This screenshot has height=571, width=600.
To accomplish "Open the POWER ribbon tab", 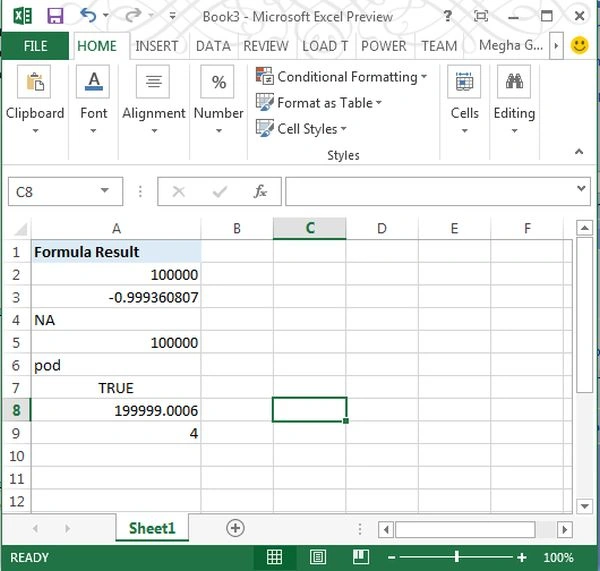I will click(384, 46).
